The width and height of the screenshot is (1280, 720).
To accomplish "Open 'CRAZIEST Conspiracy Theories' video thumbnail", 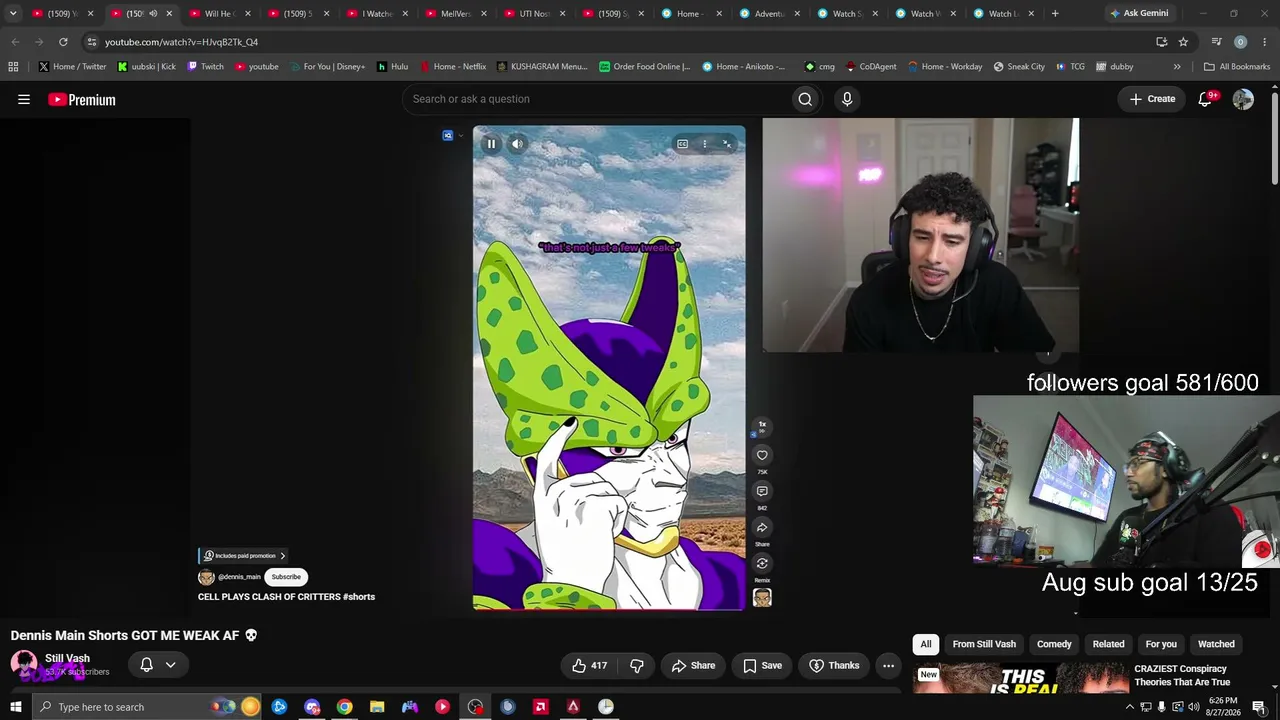I will click(x=1020, y=678).
